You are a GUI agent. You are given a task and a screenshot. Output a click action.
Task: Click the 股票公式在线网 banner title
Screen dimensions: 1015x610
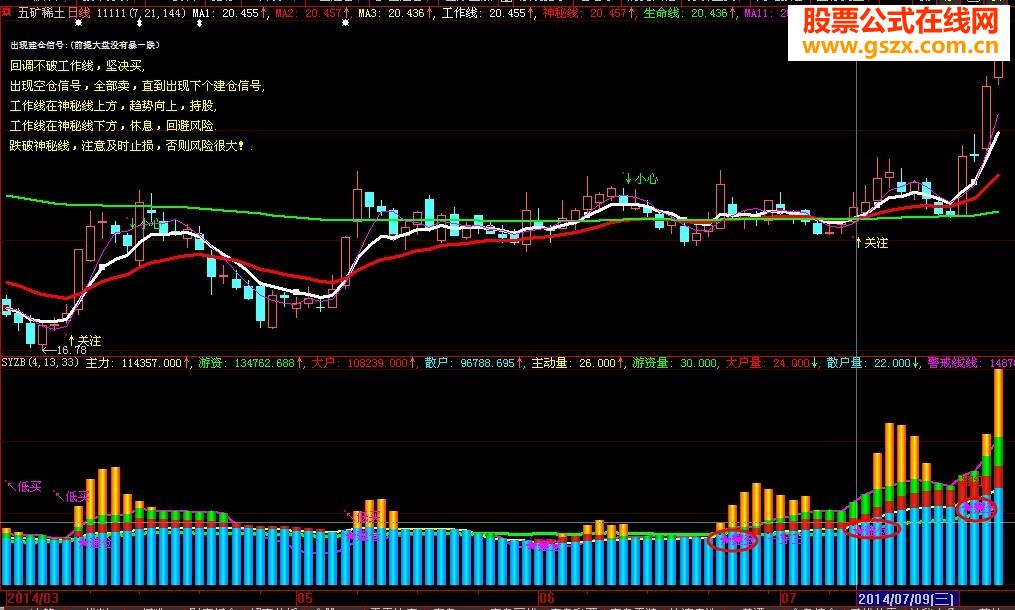tap(900, 23)
